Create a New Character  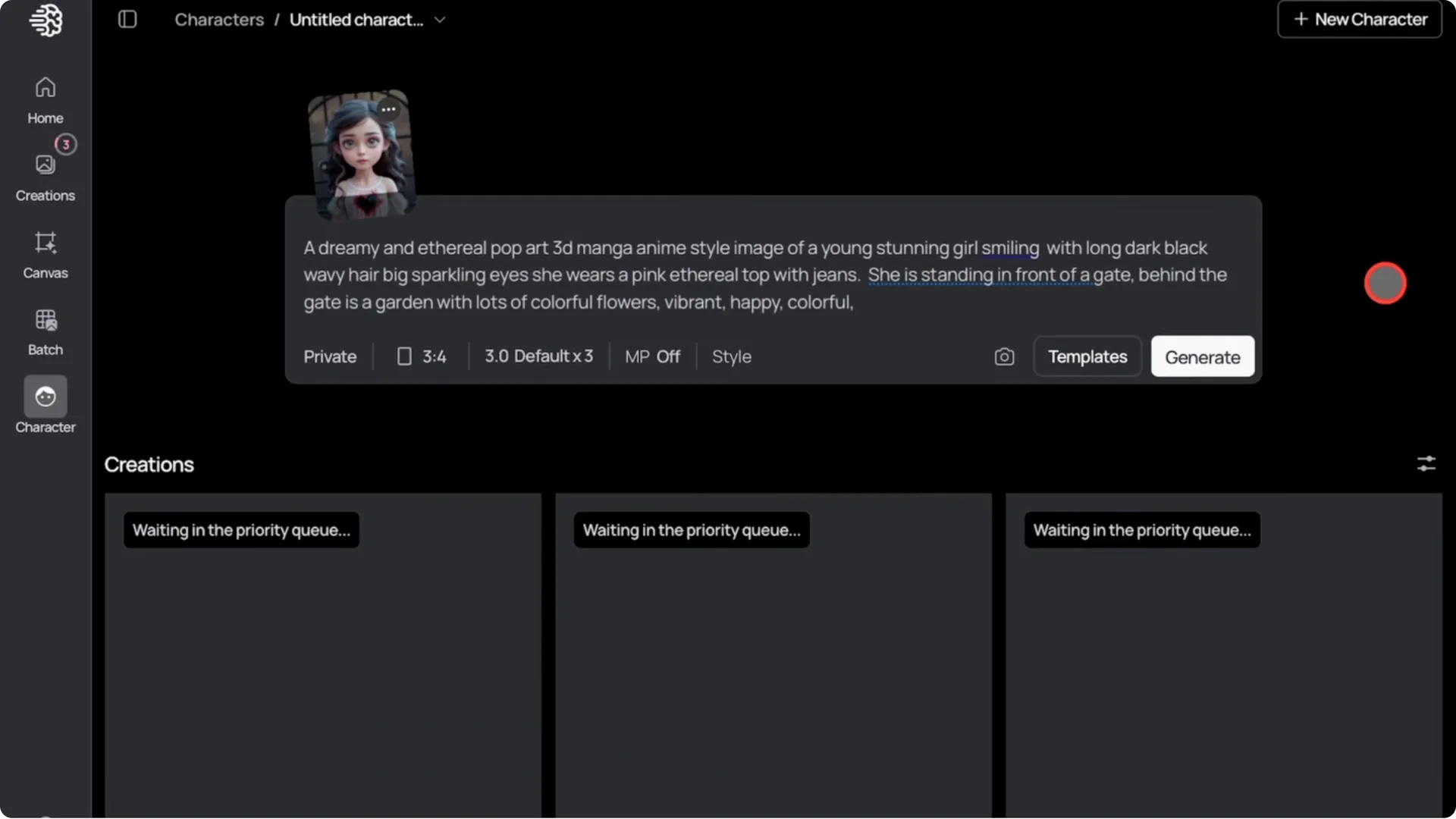click(1359, 19)
